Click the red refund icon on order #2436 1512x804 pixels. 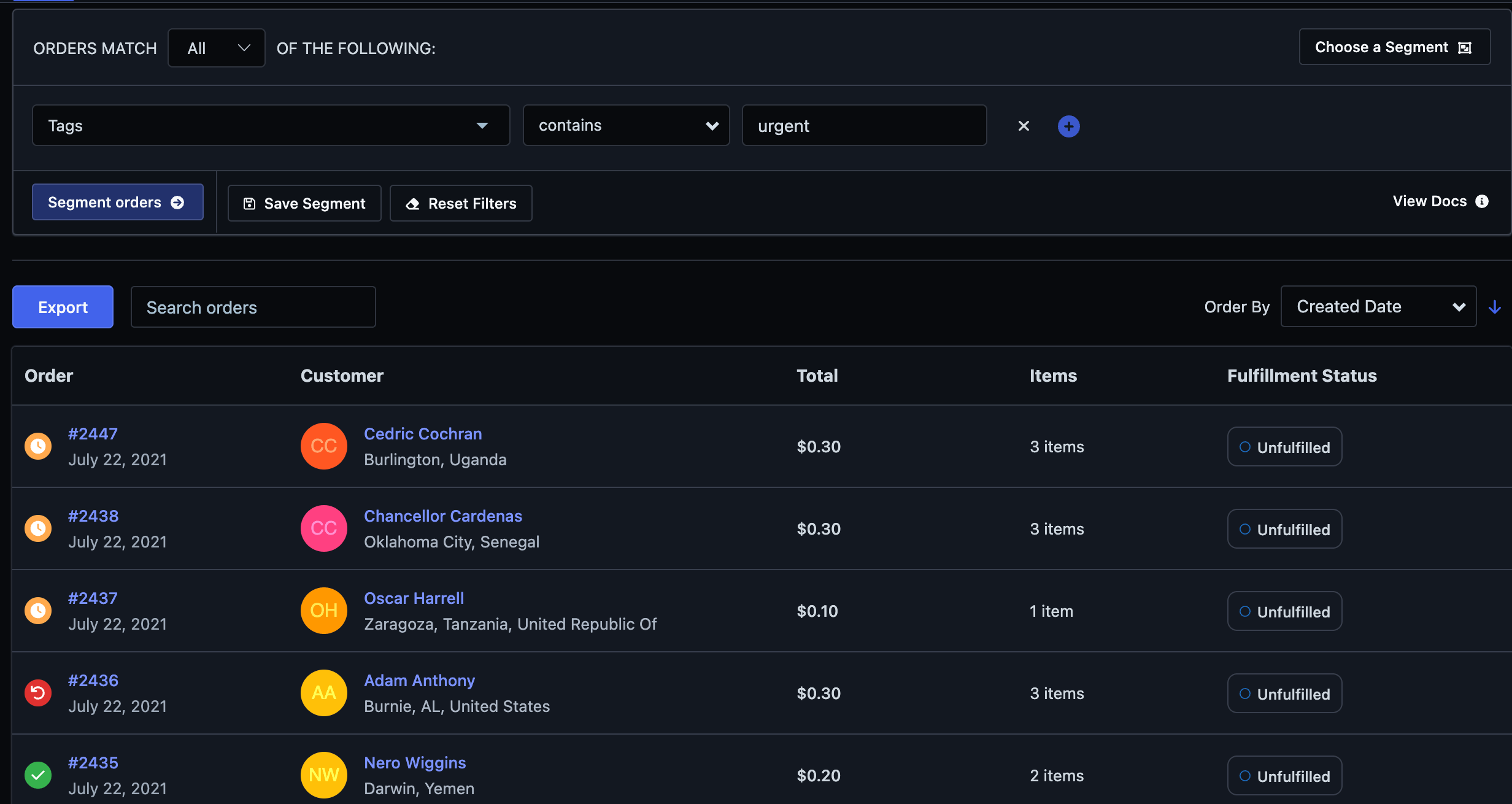pyautogui.click(x=38, y=693)
